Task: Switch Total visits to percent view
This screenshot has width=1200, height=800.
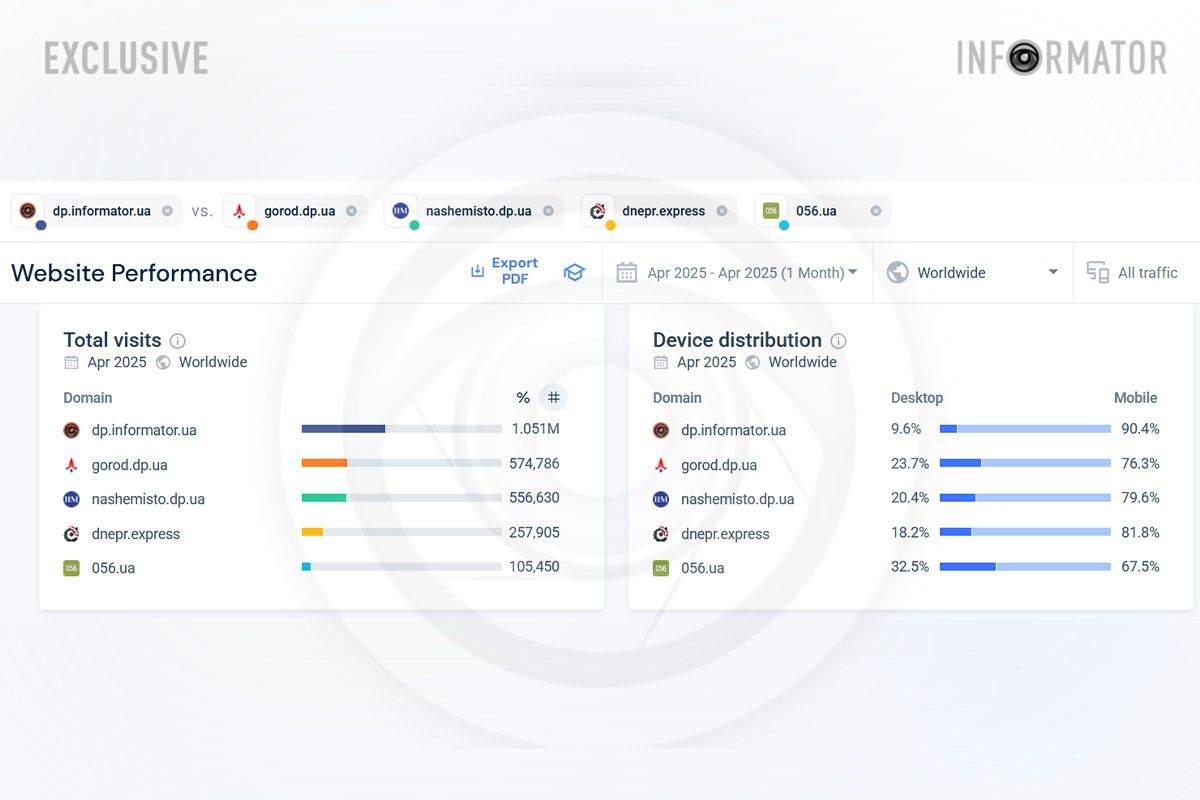Action: (x=523, y=398)
